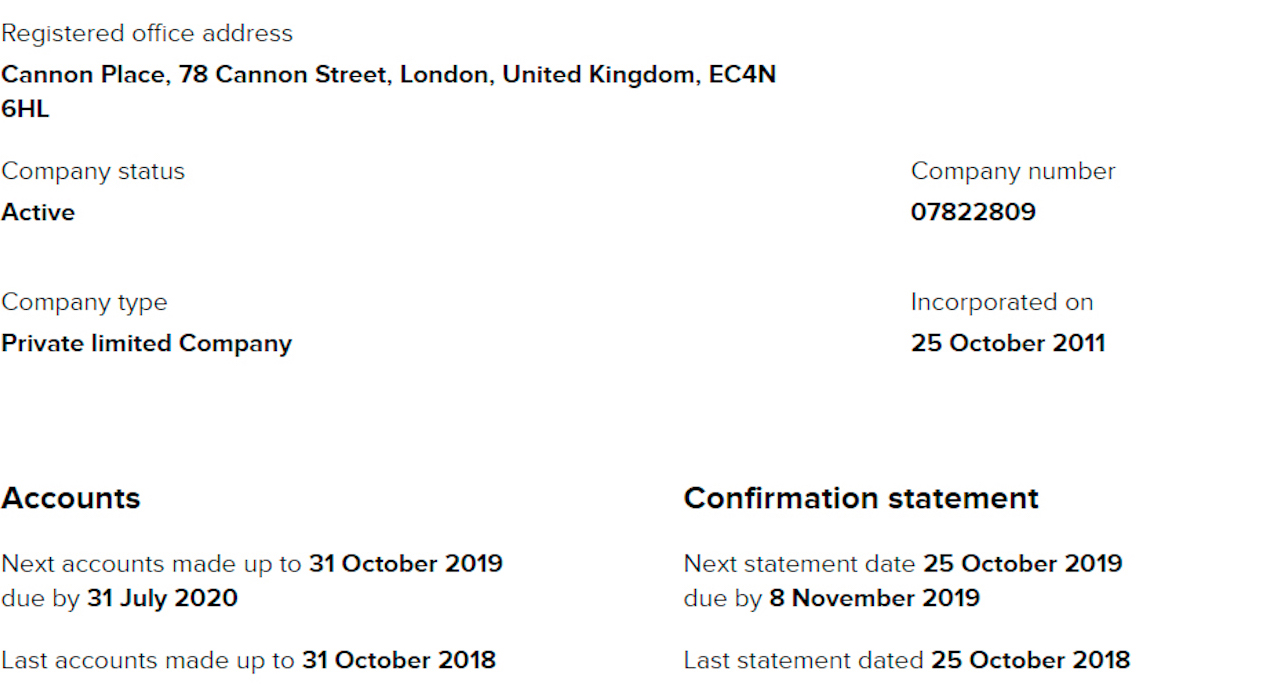This screenshot has height=696, width=1285.
Task: Select the Active status value
Action: pos(38,212)
